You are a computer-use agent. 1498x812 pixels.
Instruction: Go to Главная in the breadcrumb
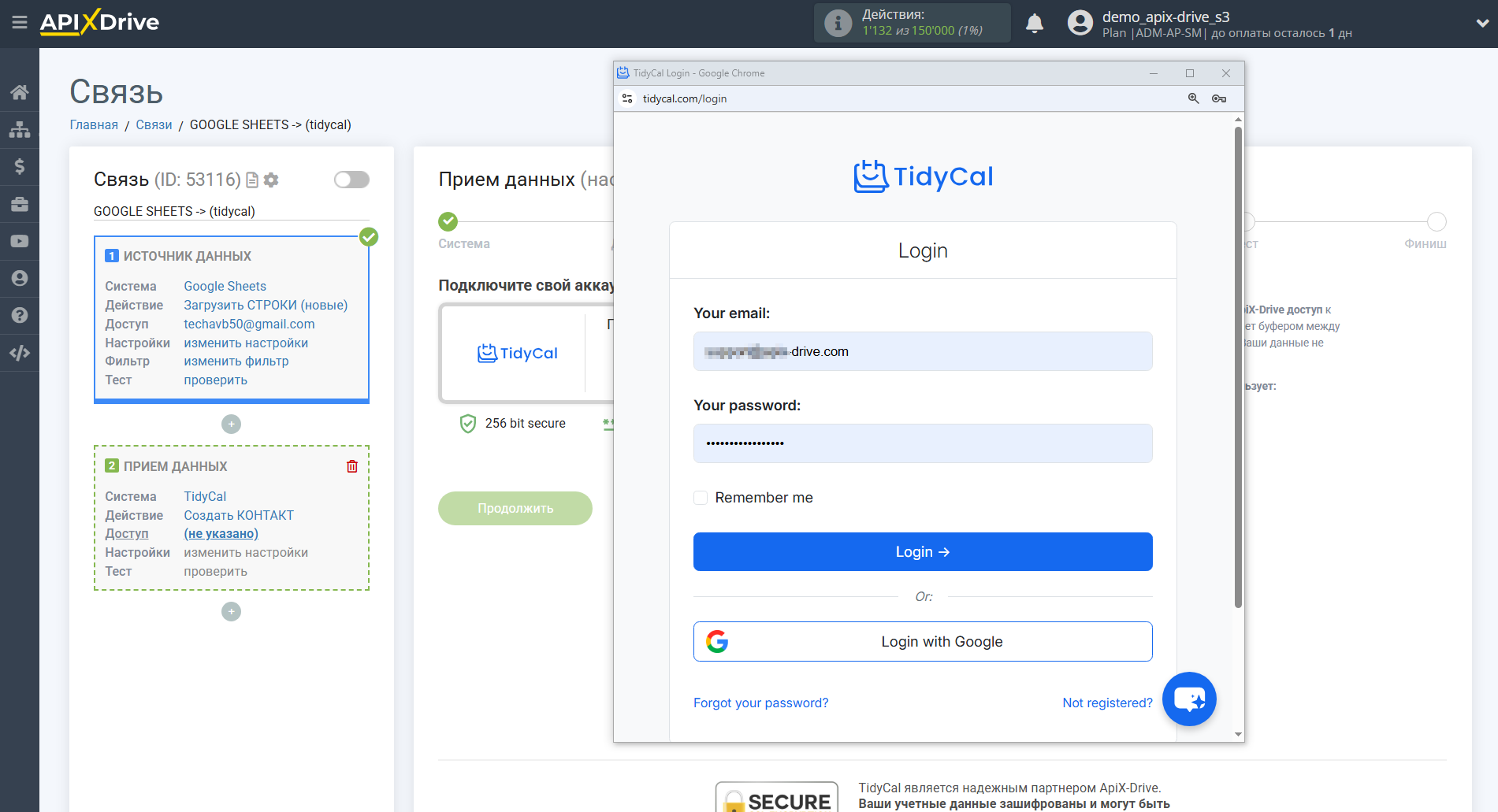(x=93, y=124)
